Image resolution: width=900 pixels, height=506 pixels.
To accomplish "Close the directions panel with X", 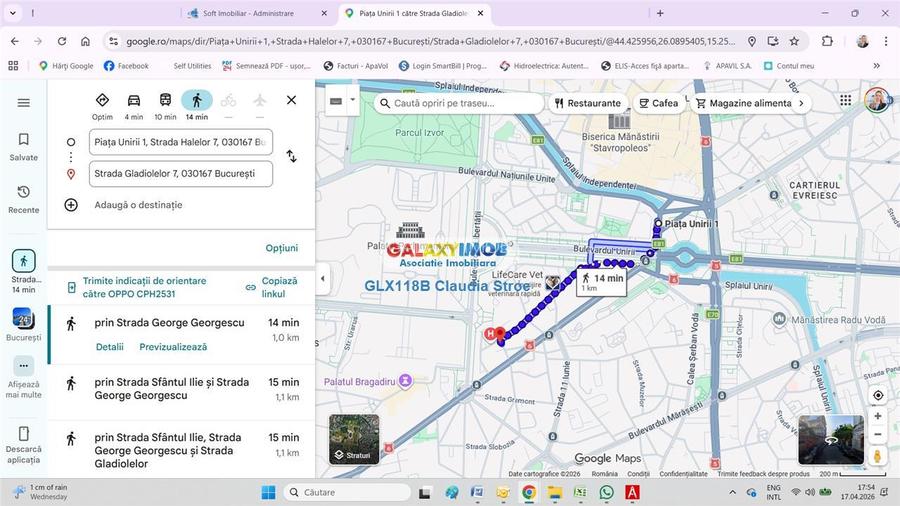I will point(291,100).
